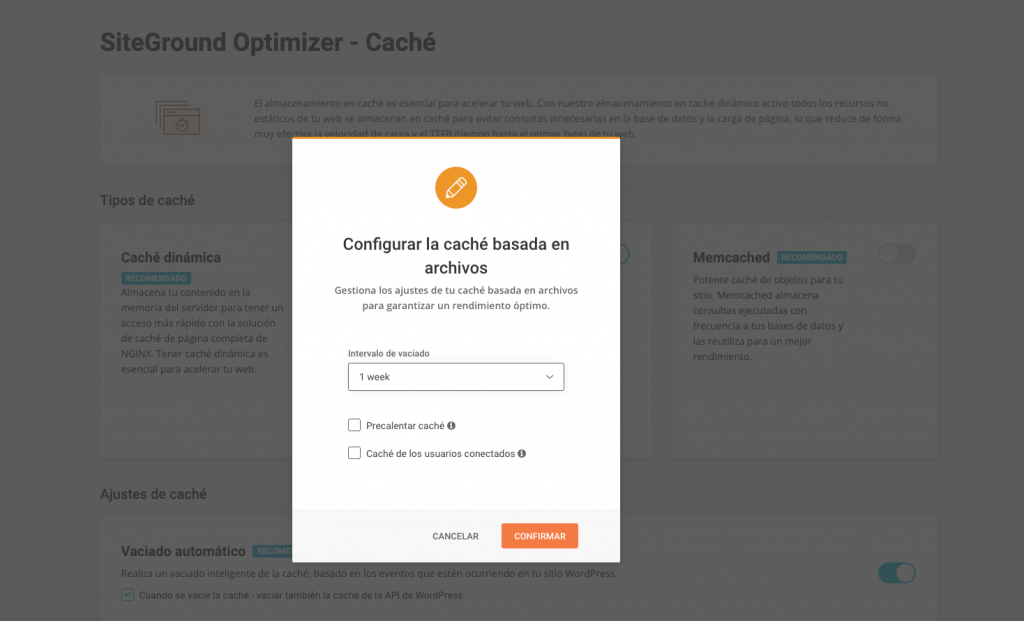Click the cache browser icon in header
The width and height of the screenshot is (1024, 621).
[178, 118]
